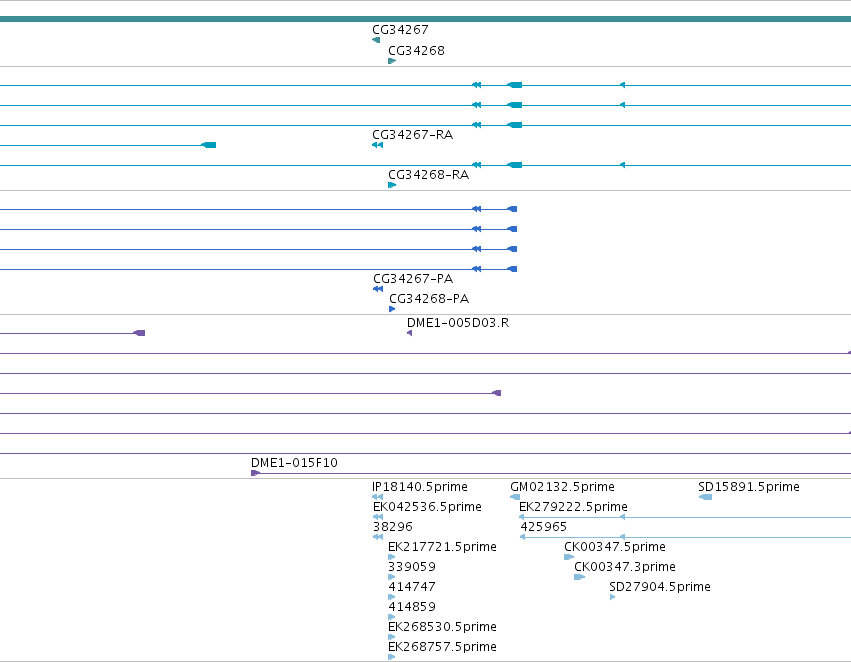Select the SD15891.5prime feature glyph
This screenshot has height=662, width=851.
[705, 497]
